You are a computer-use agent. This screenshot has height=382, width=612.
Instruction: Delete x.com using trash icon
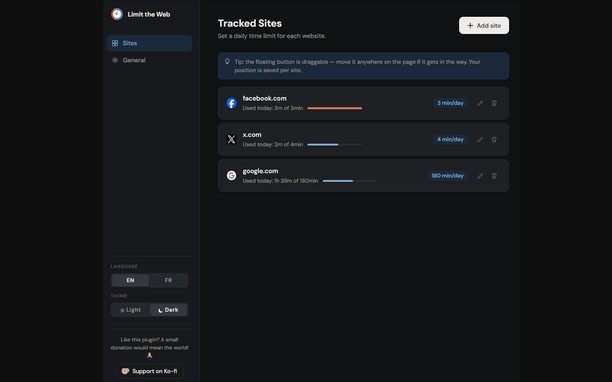(x=494, y=139)
